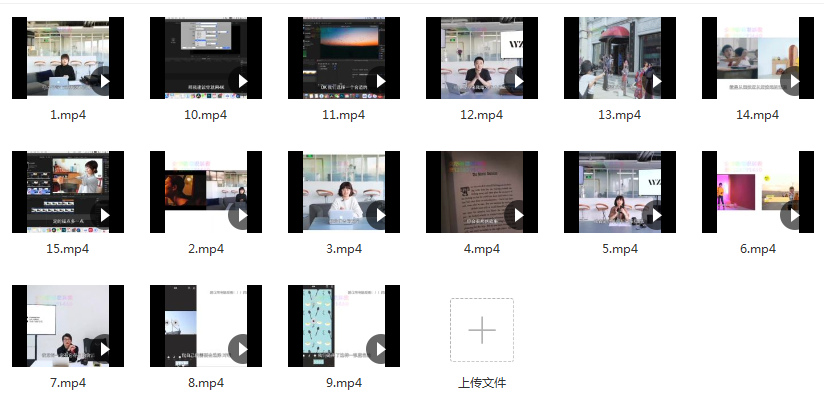Play the 1.mp4 video via its play icon
The image size is (824, 395).
point(104,81)
